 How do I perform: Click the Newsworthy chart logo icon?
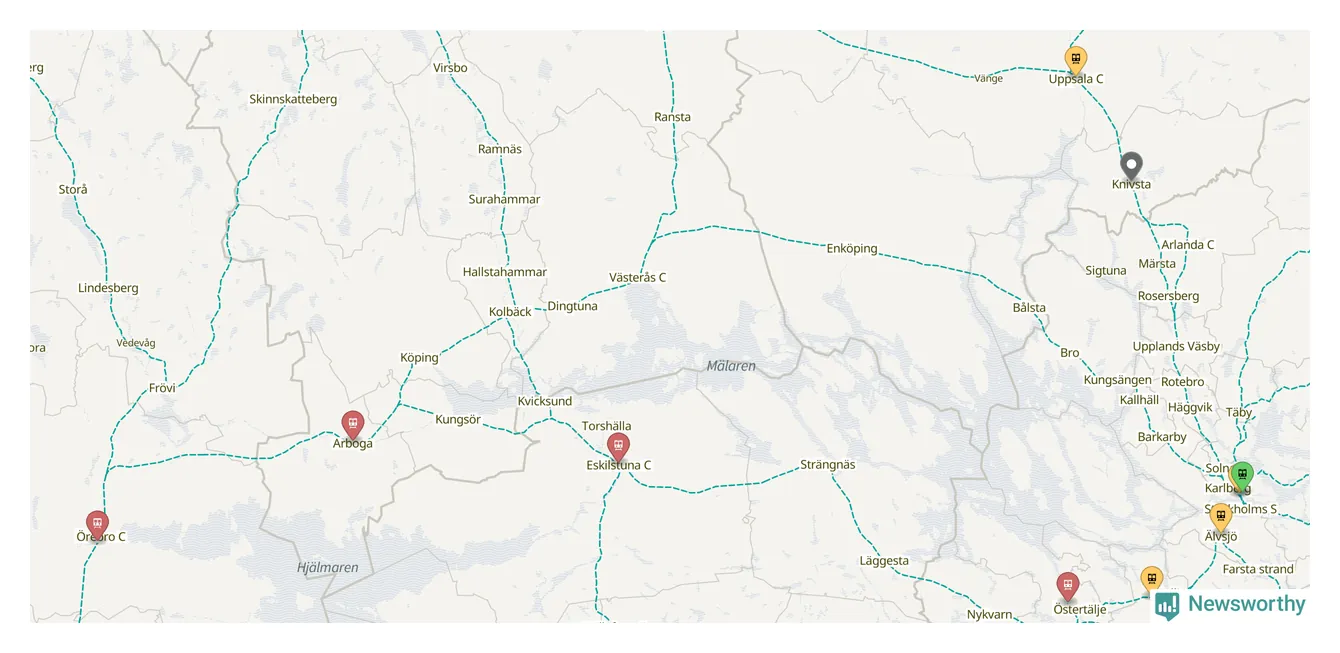pyautogui.click(x=1167, y=605)
